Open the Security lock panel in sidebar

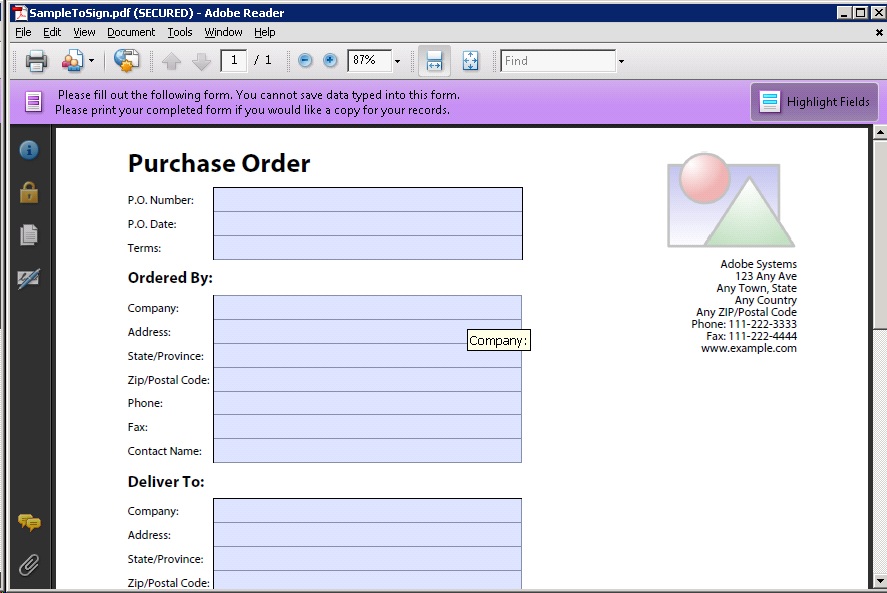click(x=29, y=192)
